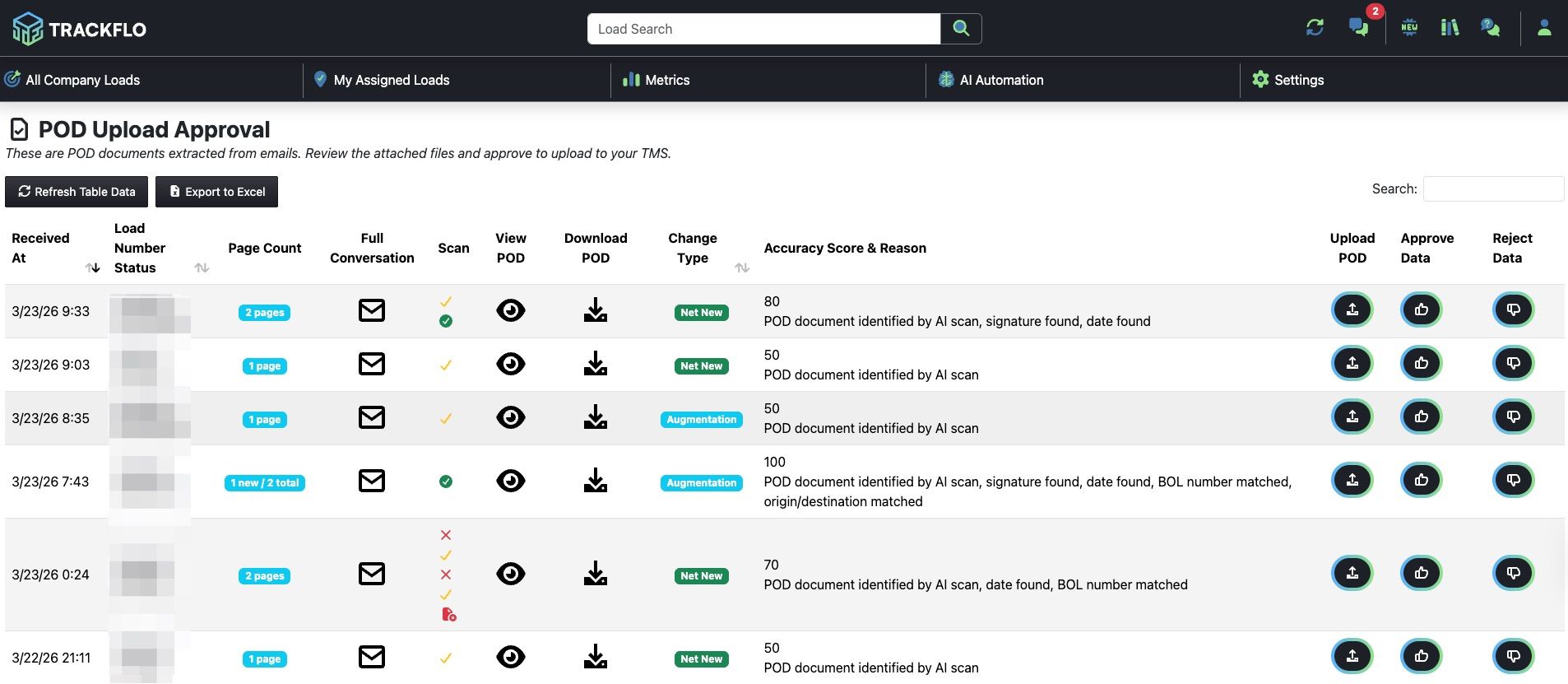Sort by Received At column arrows
This screenshot has width=1568, height=684.
point(92,268)
